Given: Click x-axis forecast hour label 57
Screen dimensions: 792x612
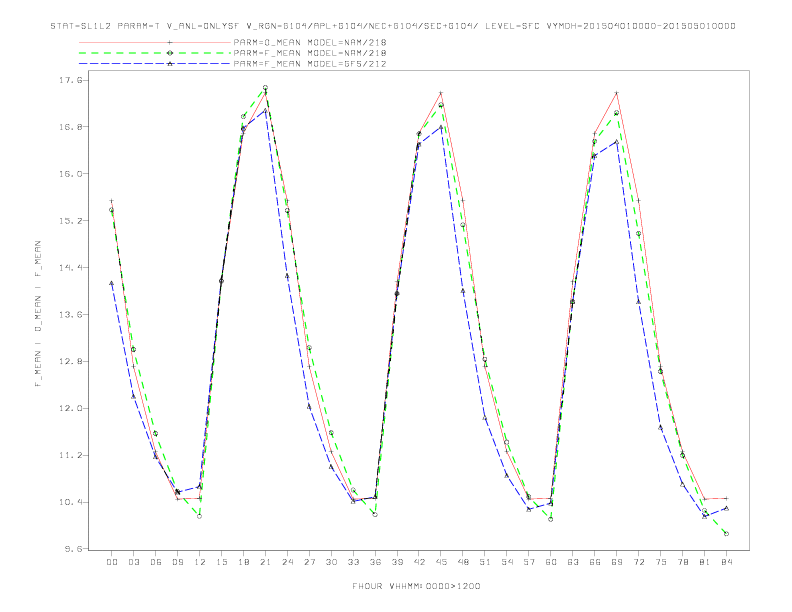Looking at the screenshot, I should pyautogui.click(x=529, y=562).
